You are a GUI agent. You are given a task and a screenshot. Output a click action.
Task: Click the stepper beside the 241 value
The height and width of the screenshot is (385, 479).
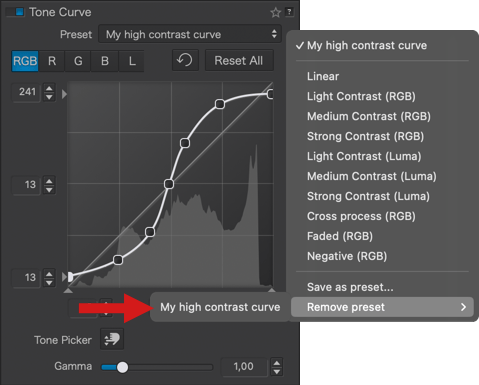pos(49,92)
